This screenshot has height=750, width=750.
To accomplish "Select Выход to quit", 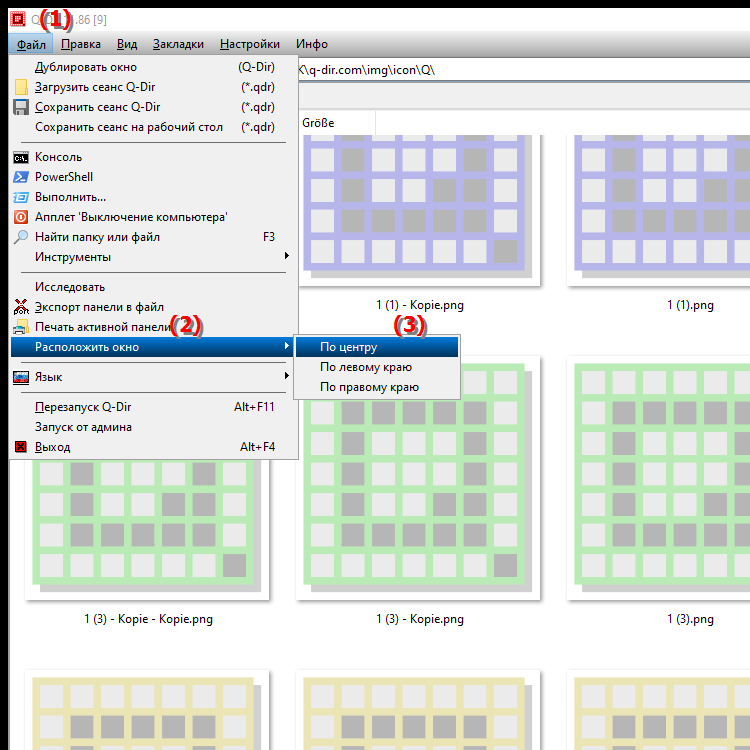I will (153, 447).
